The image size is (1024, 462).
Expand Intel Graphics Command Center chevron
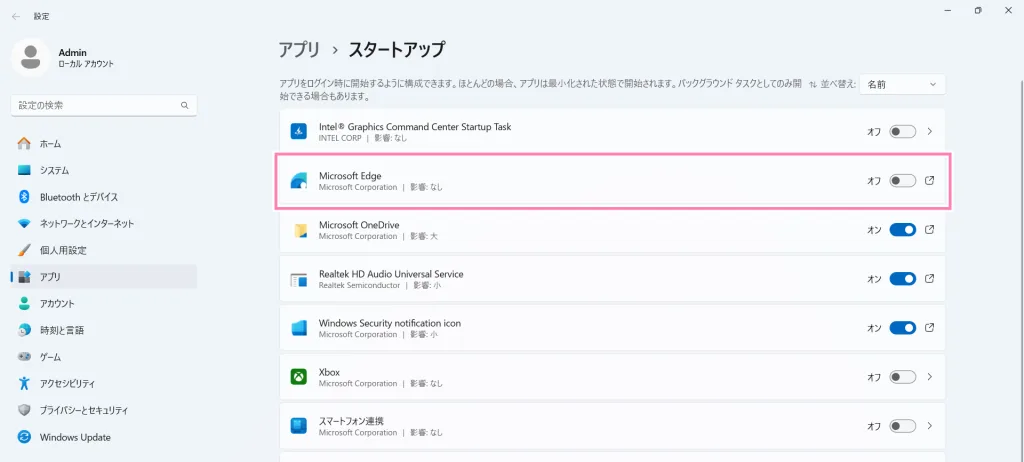(929, 131)
